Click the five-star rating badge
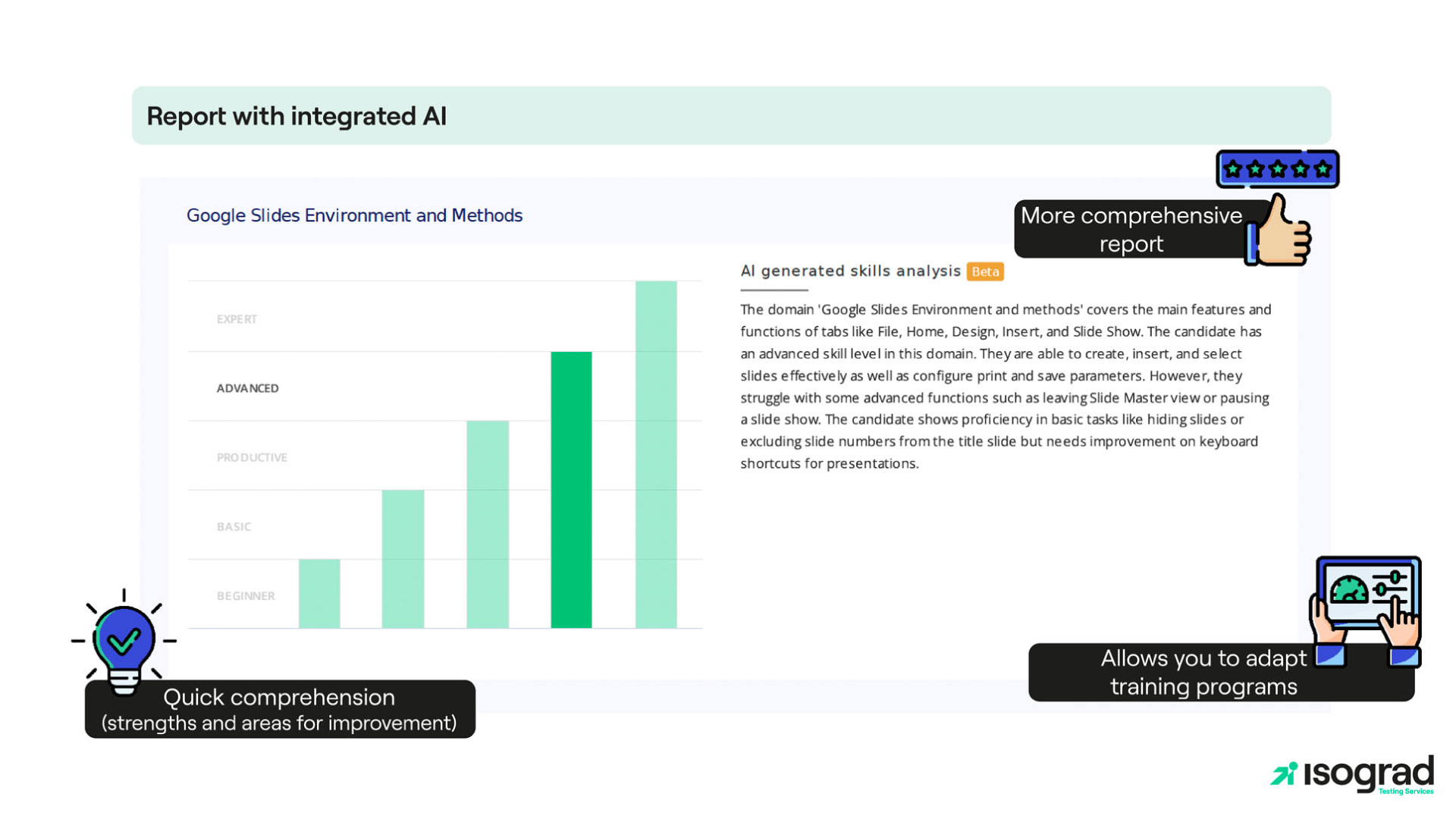This screenshot has width=1456, height=819. coord(1278,169)
